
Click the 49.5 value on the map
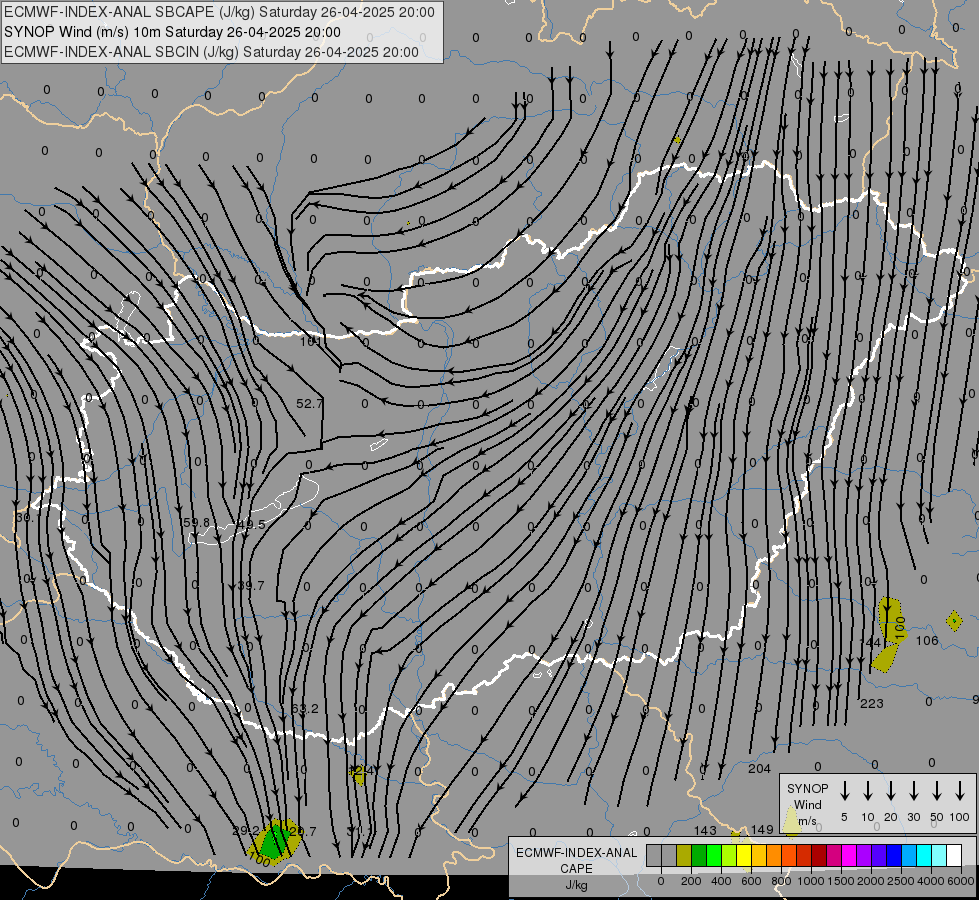pos(252,525)
